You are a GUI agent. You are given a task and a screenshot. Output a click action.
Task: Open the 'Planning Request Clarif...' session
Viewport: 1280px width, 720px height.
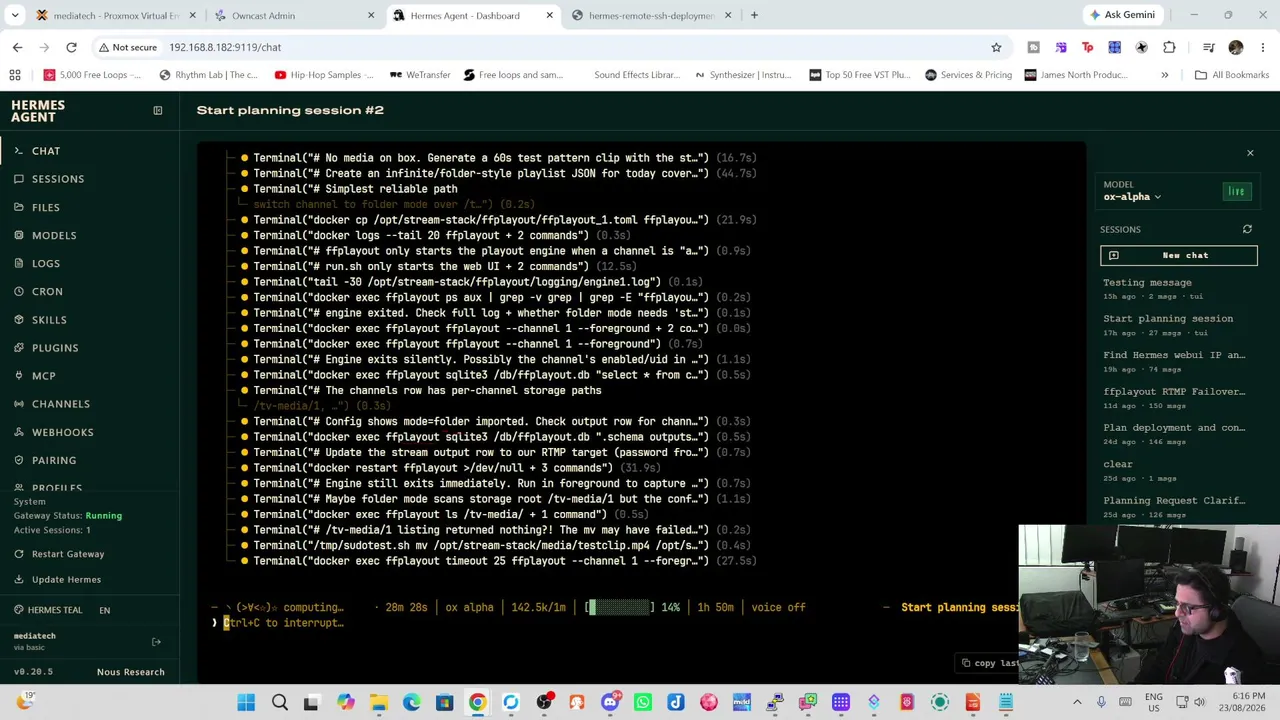pyautogui.click(x=1179, y=506)
